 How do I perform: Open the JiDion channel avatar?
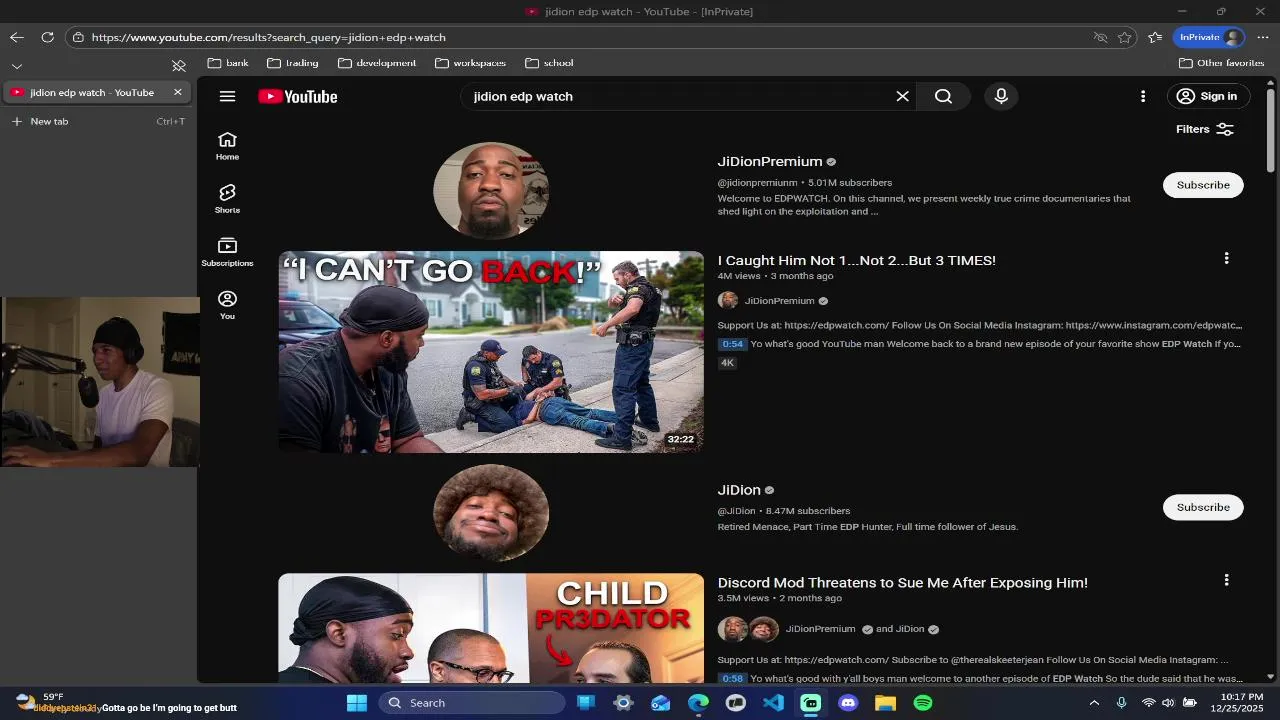click(x=491, y=512)
